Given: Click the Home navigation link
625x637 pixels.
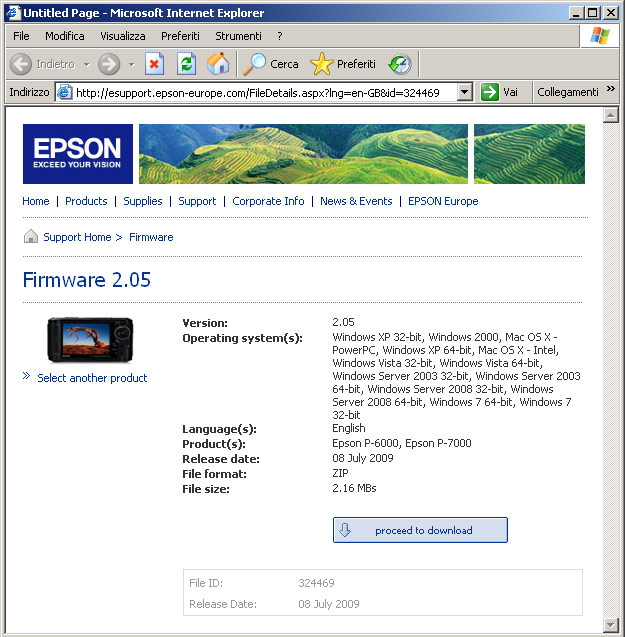Looking at the screenshot, I should (36, 201).
